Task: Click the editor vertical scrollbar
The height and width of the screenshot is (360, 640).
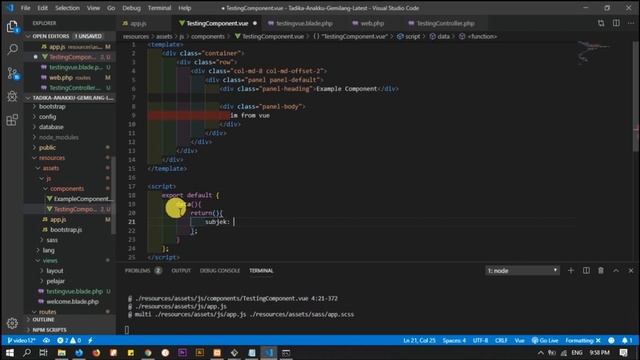Action: (x=636, y=97)
